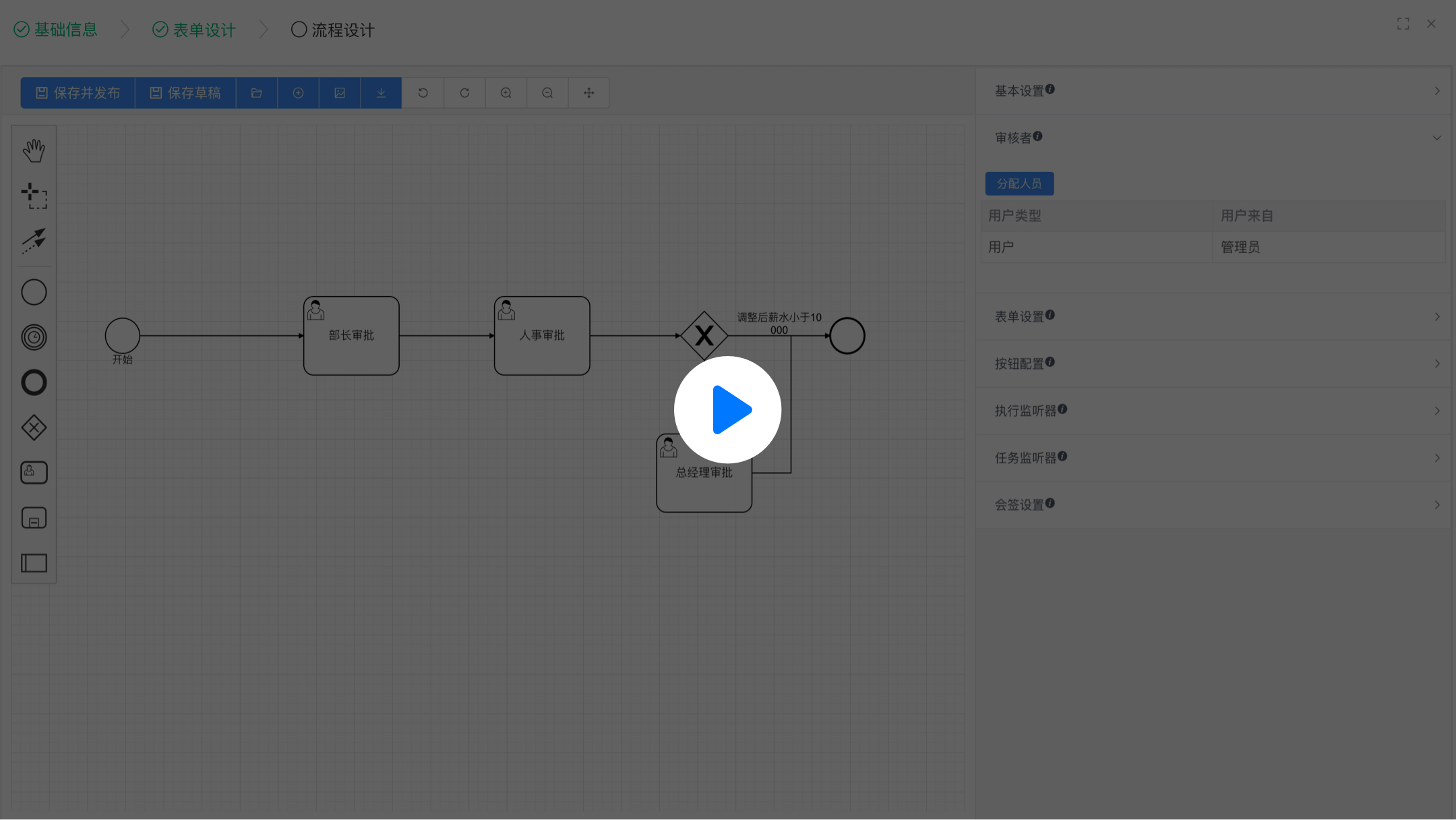Click 保存草稿 button
Screen dimensions: 1456x820
click(185, 93)
